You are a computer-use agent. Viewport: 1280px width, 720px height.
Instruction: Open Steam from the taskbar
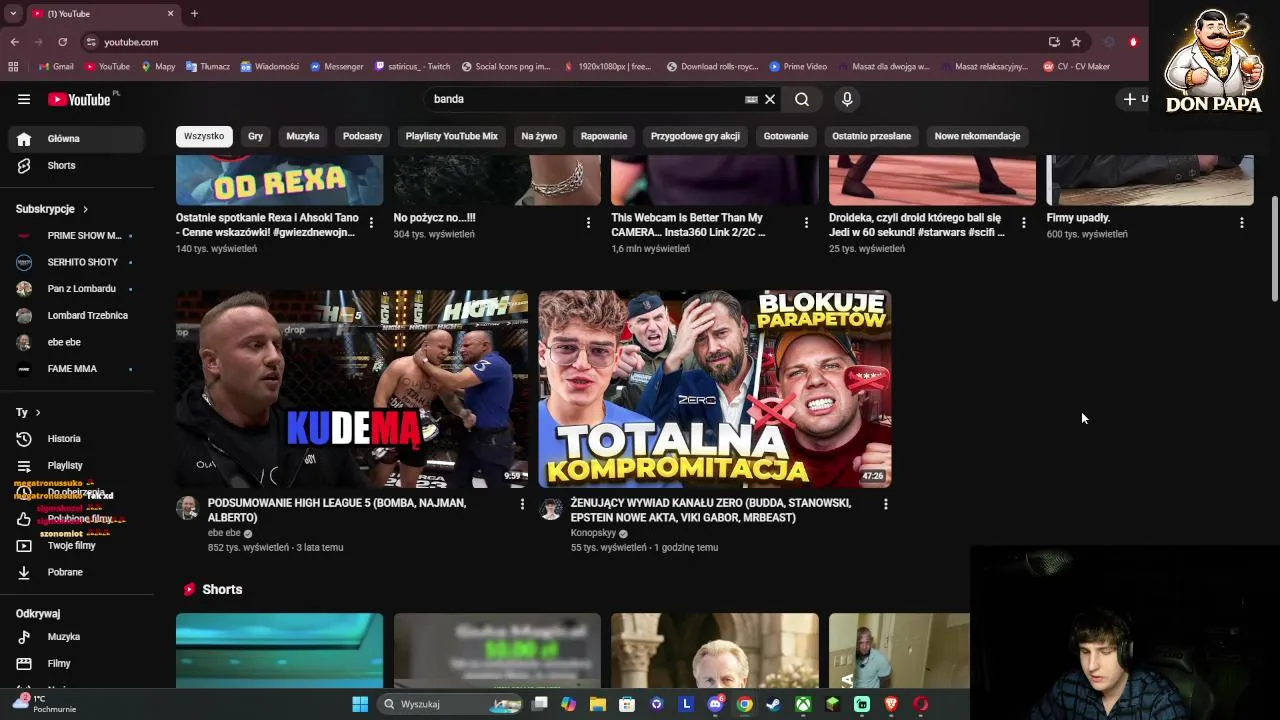pos(773,704)
